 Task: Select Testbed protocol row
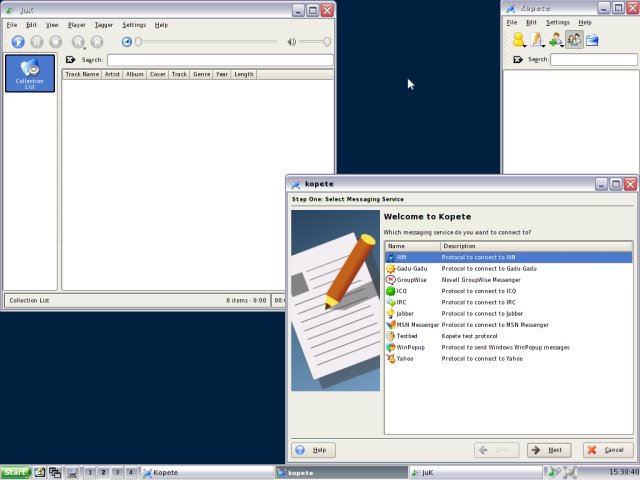509,336
